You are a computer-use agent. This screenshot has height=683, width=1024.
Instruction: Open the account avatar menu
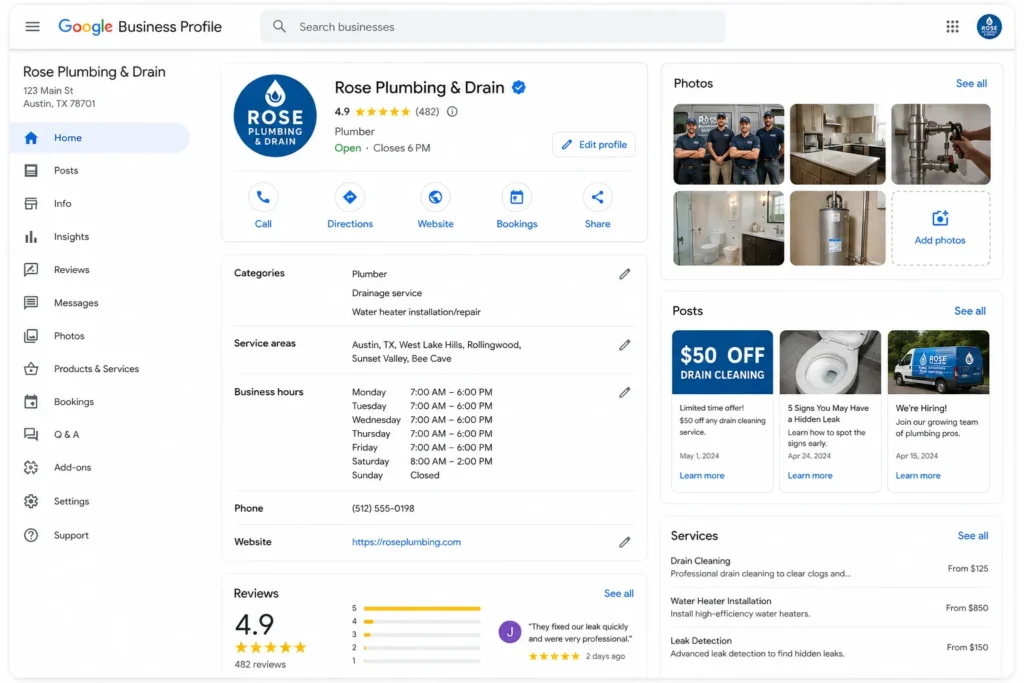pos(989,27)
